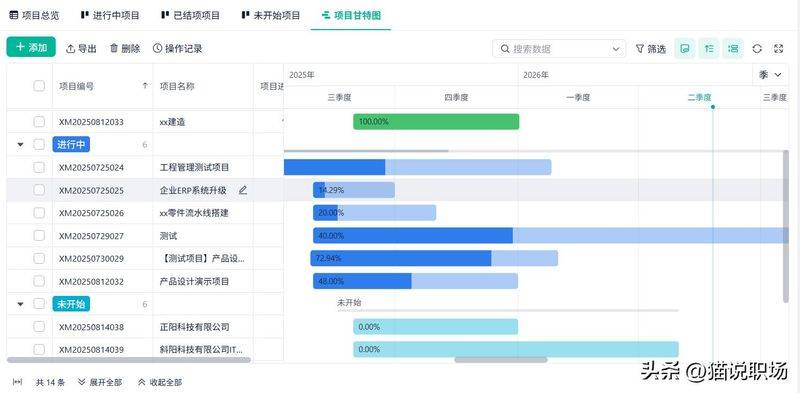Viewport: 800px width, 393px height.
Task: Click the 48.00% progress bar
Action: click(415, 281)
